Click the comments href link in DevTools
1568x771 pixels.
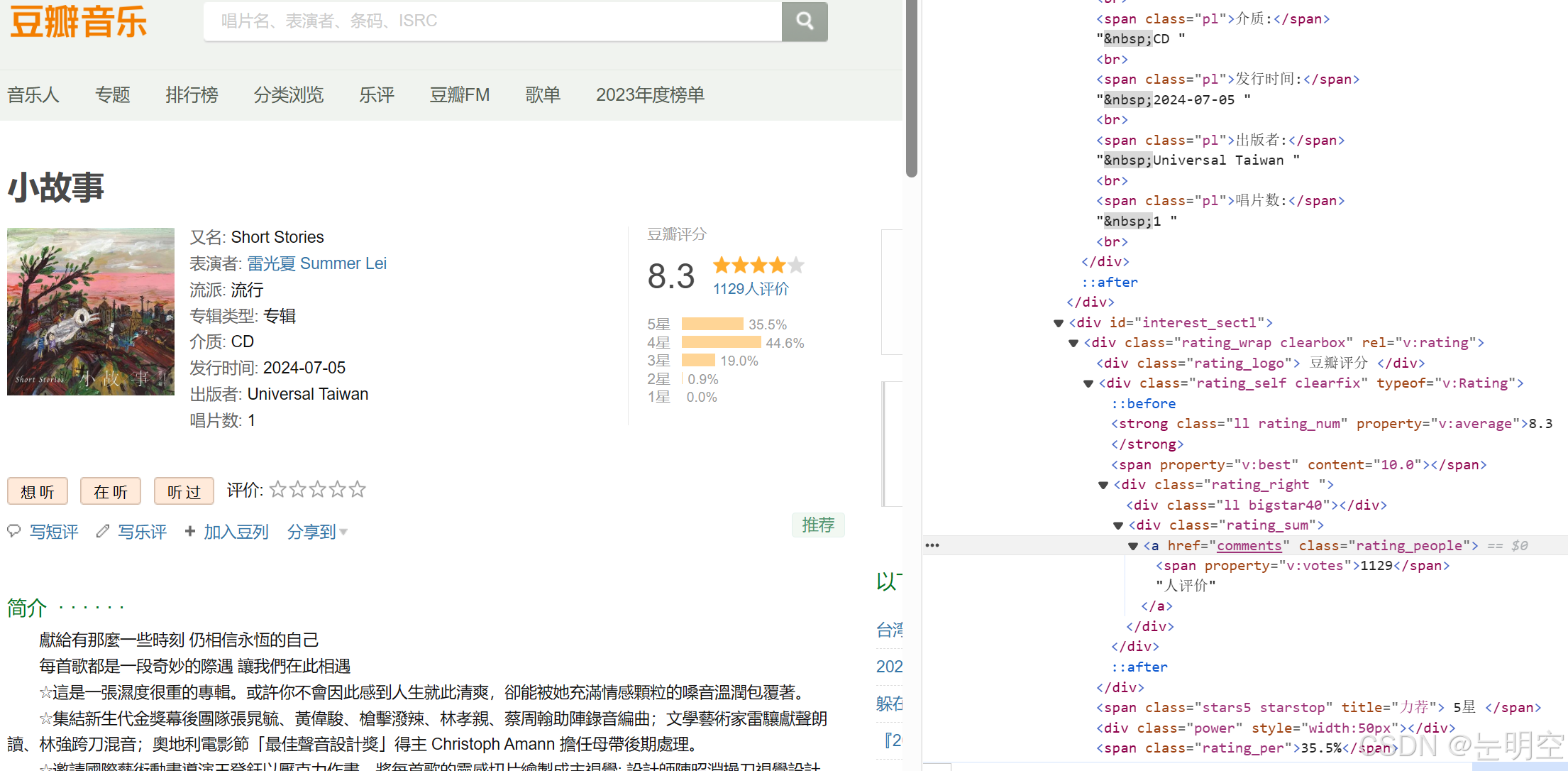point(1249,546)
